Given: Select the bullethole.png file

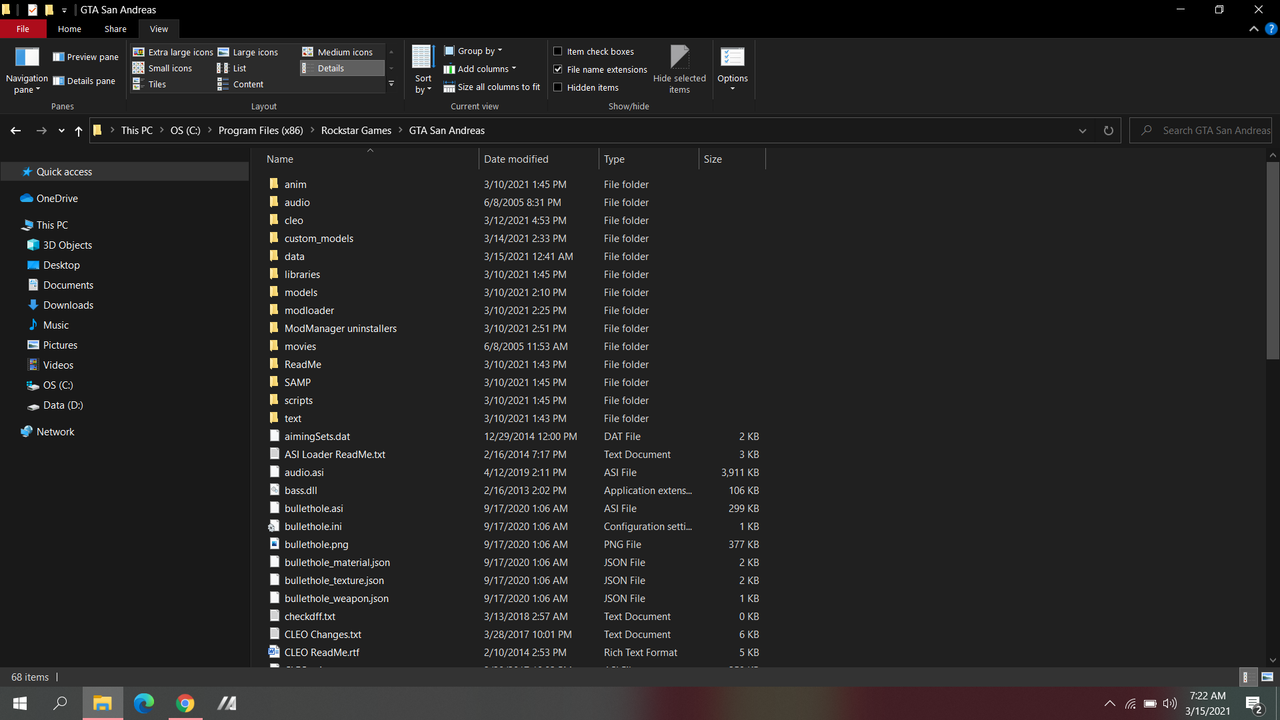Looking at the screenshot, I should [x=316, y=544].
